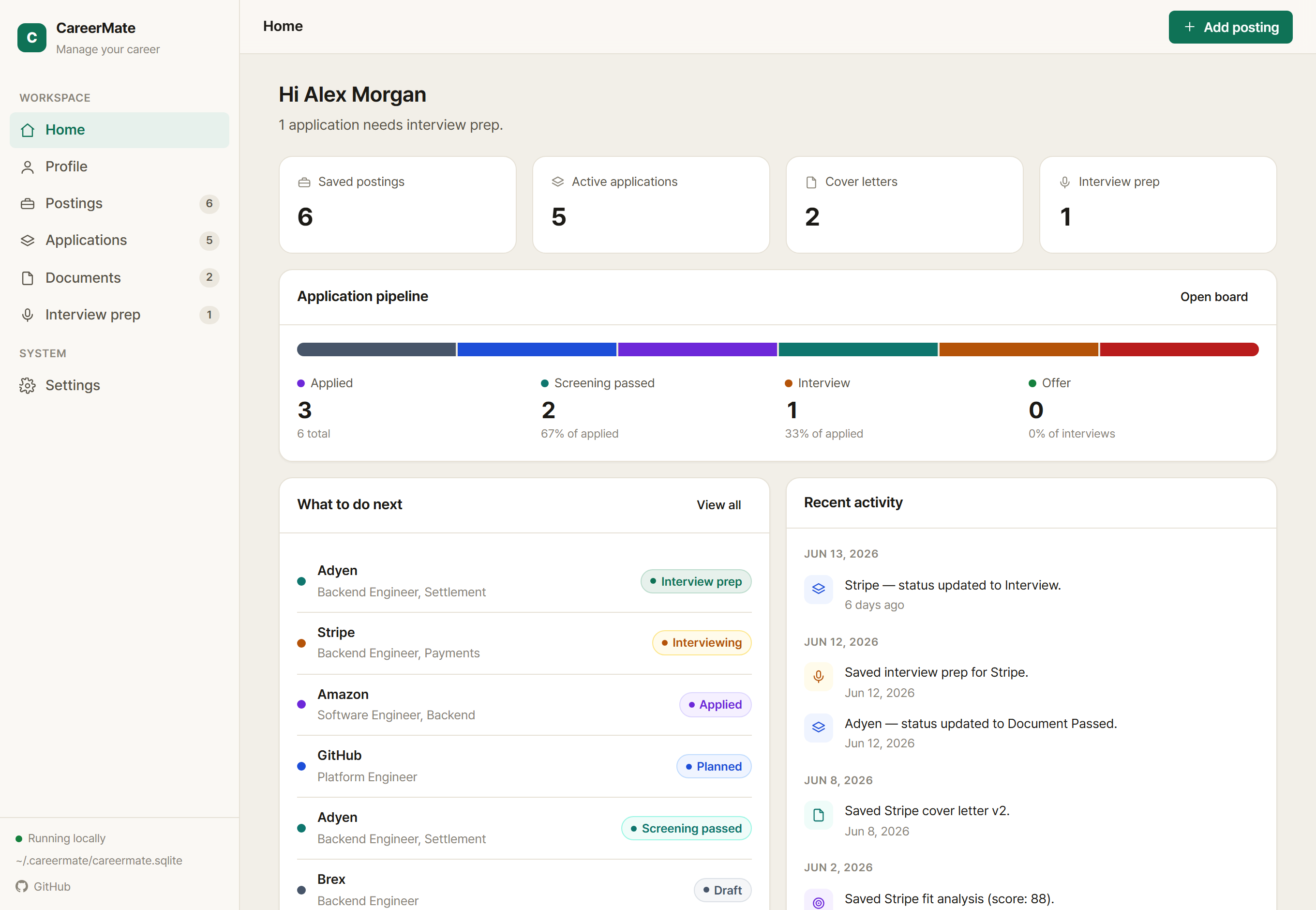Go to the Profile page
Viewport: 1316px width, 910px height.
(120, 167)
